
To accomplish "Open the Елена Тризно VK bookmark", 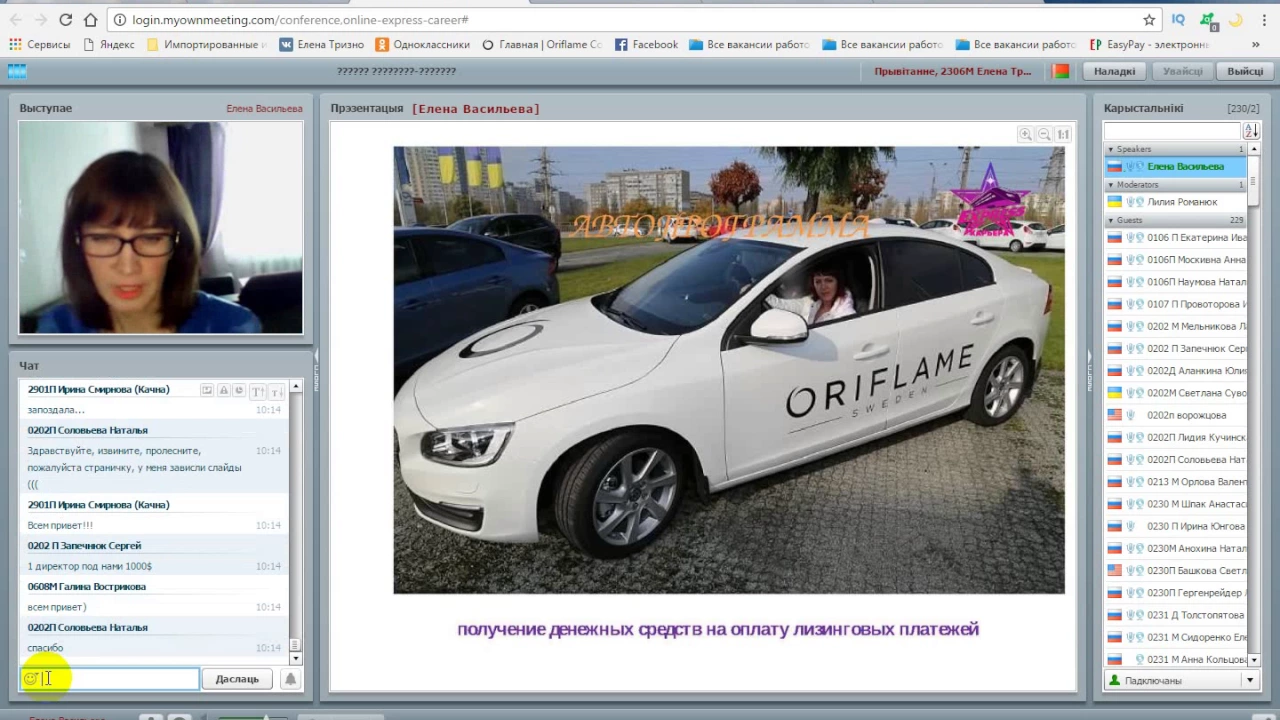I will coord(322,45).
